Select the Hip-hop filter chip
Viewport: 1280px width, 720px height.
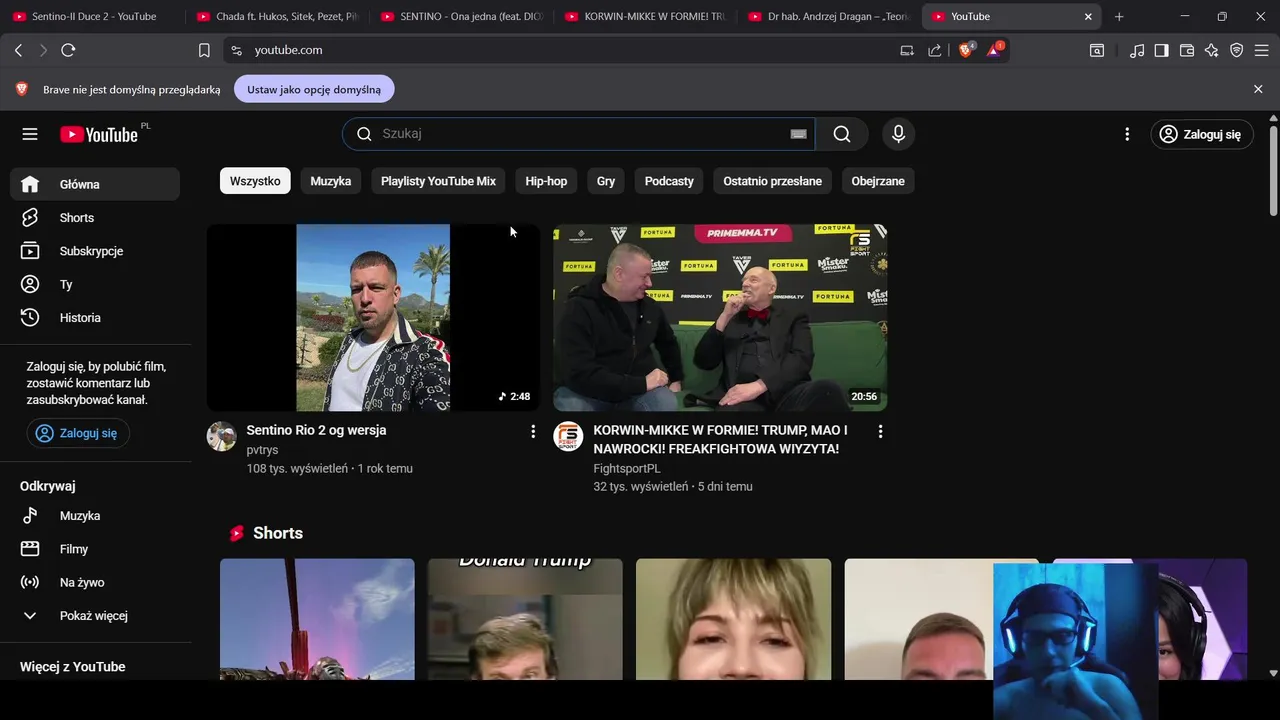click(546, 181)
